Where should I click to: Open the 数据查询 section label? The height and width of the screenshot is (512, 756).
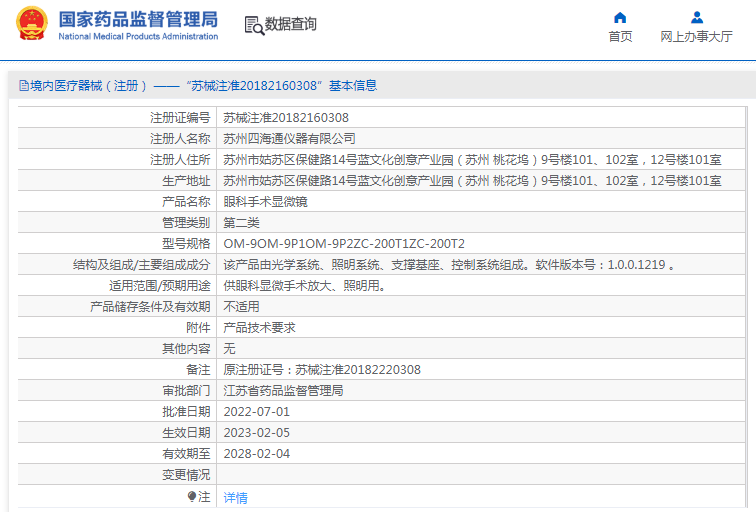[291, 25]
